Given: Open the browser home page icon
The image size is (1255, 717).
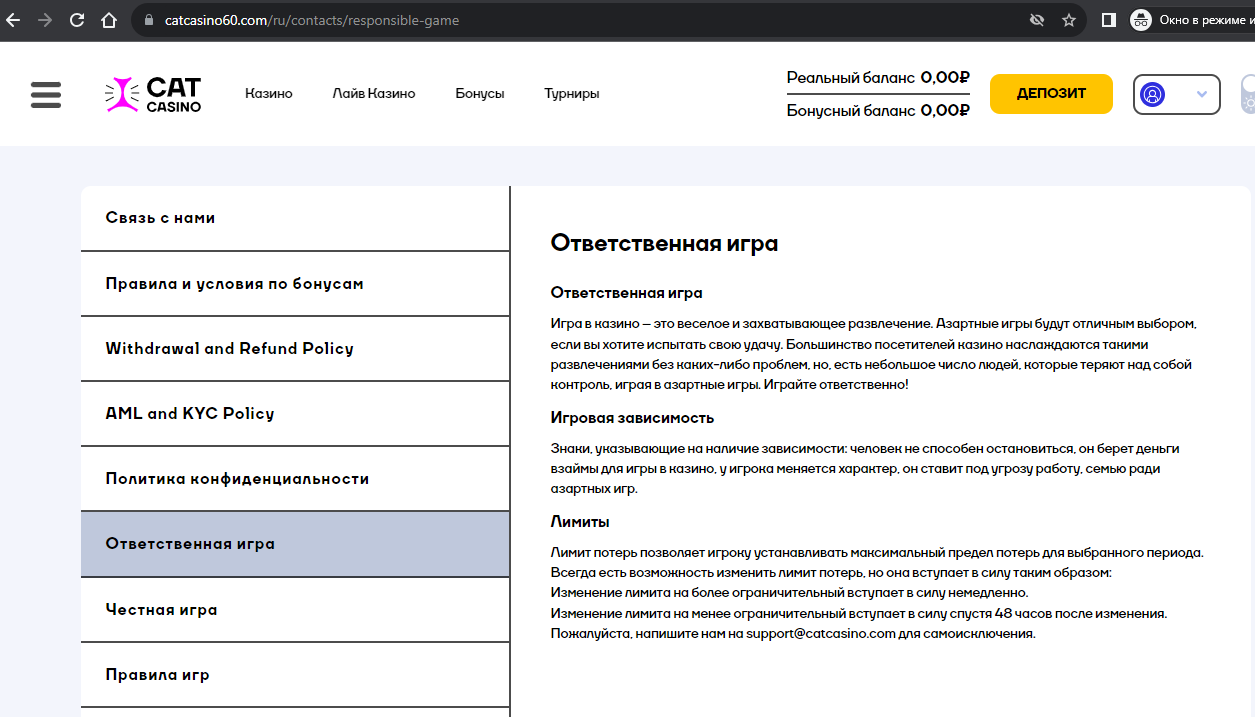Looking at the screenshot, I should [109, 19].
